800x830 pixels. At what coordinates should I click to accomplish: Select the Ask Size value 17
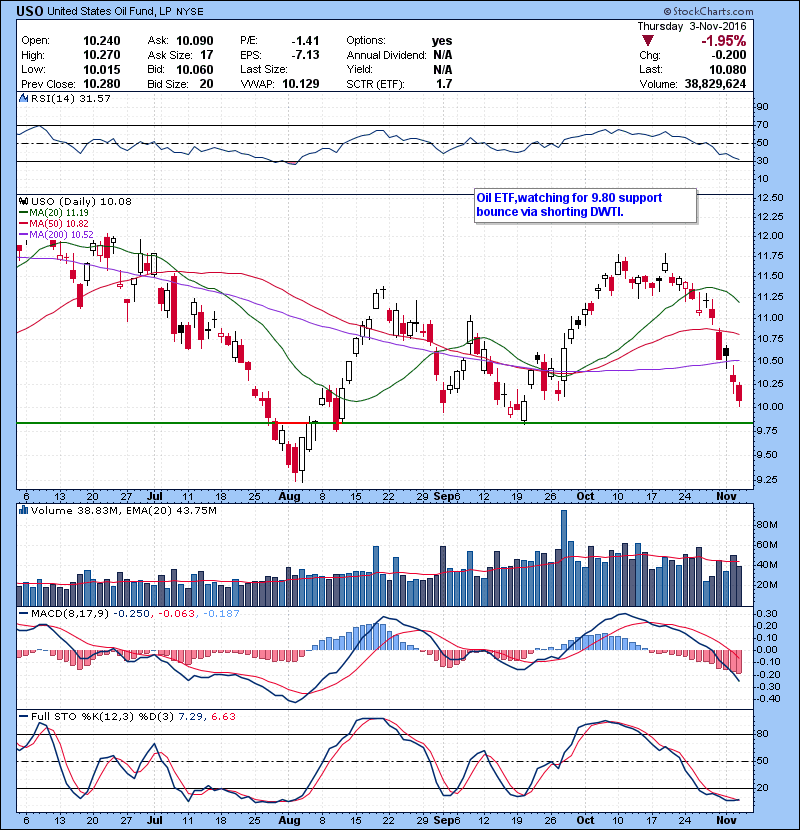click(x=207, y=55)
